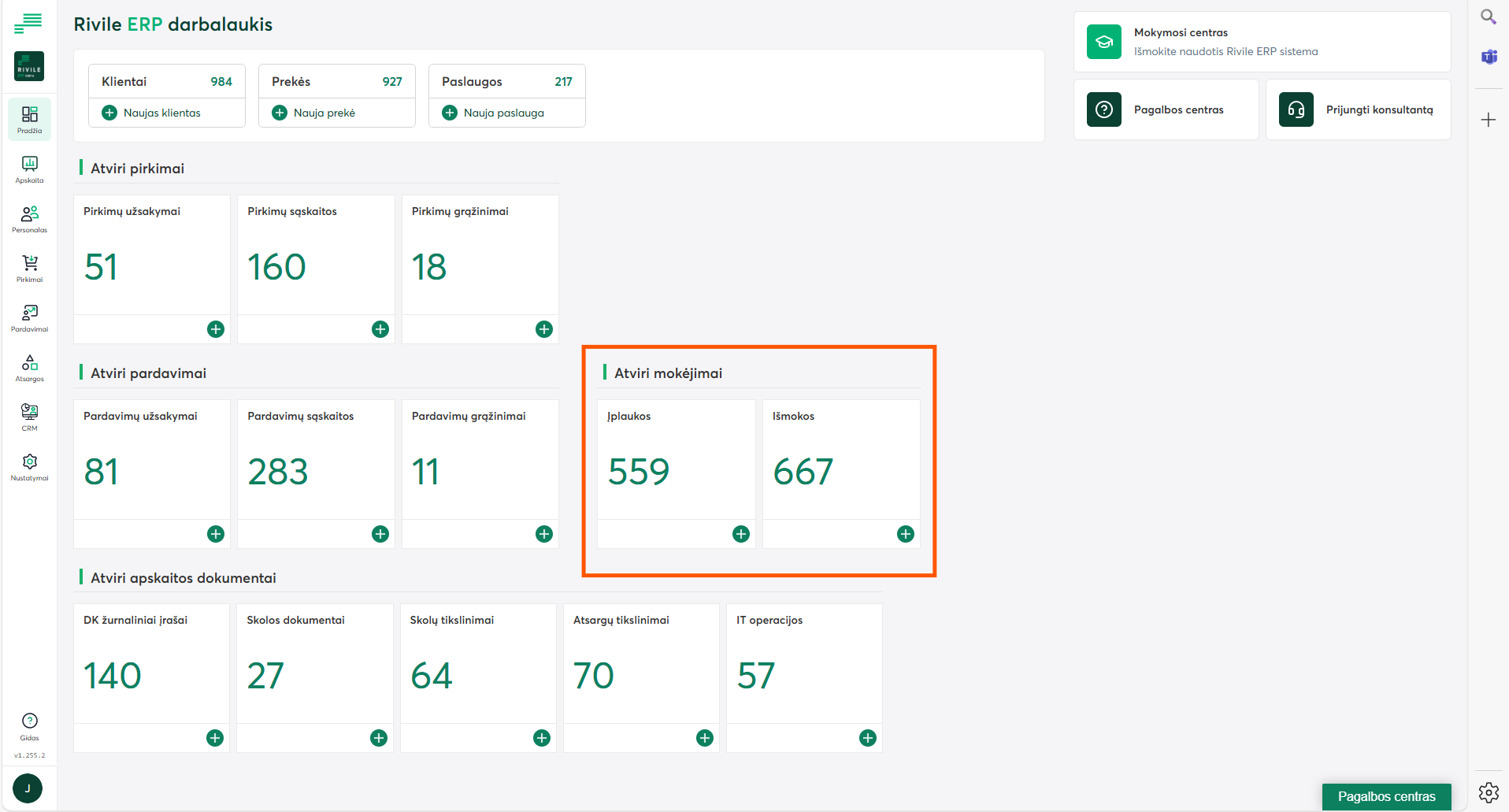
Task: Add new Pardavimų sąskaitos document
Action: tap(380, 534)
